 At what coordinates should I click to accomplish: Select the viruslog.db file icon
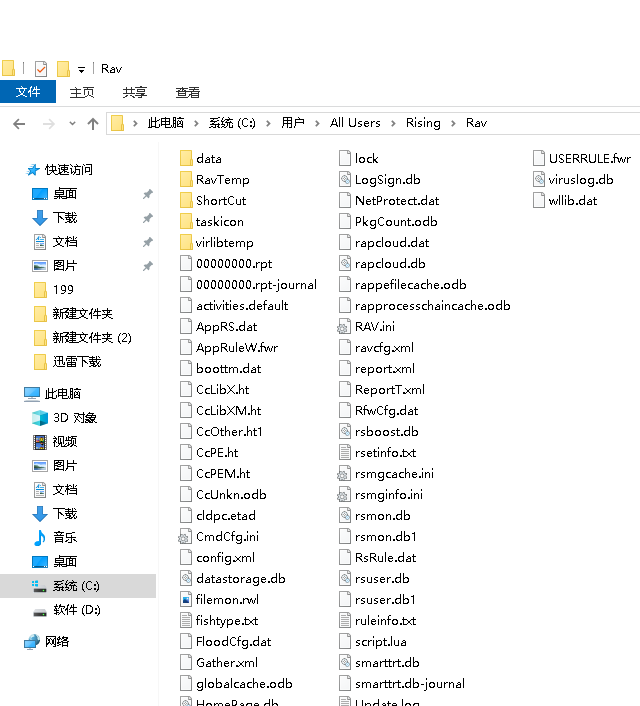click(539, 180)
